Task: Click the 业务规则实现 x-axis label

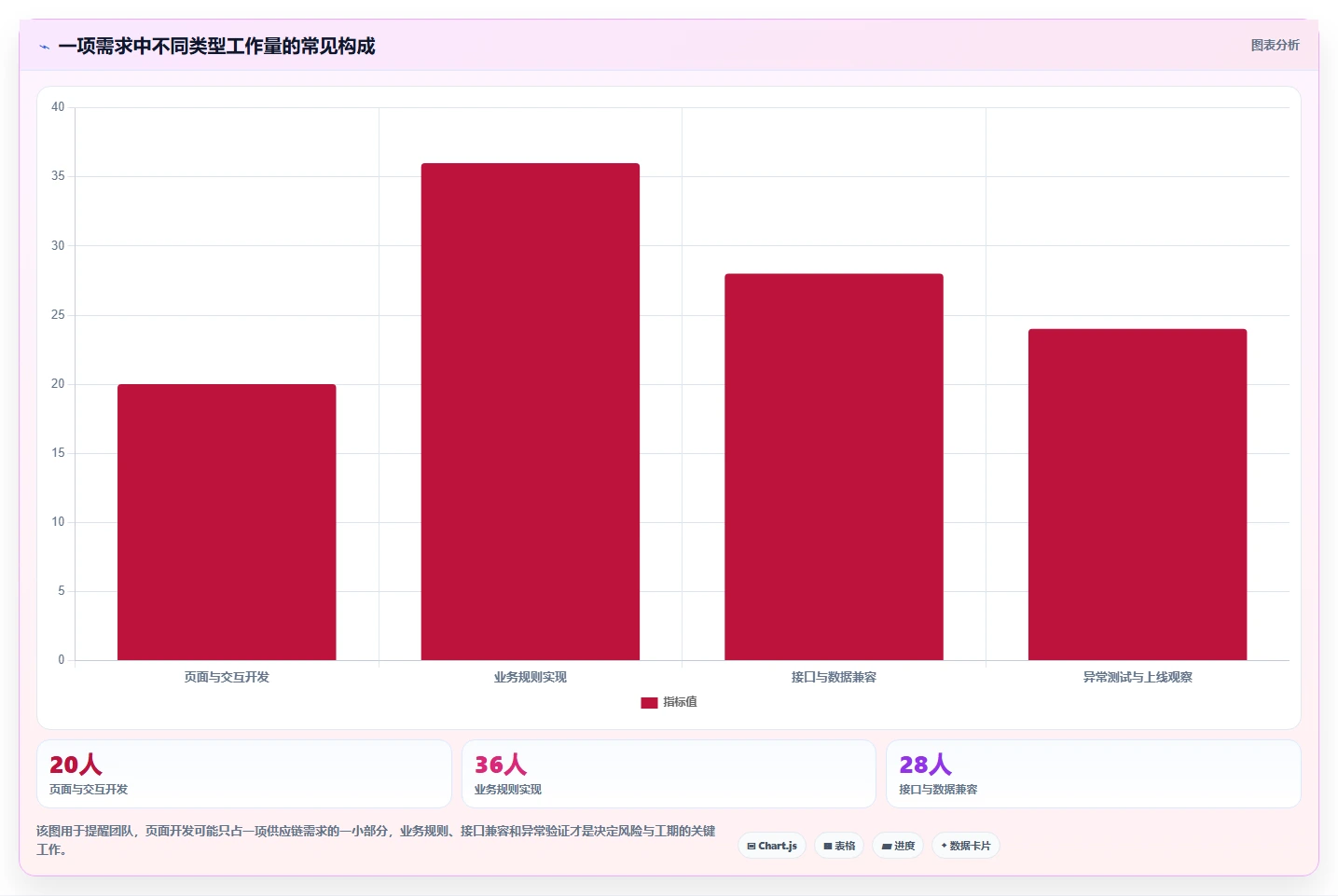Action: tap(531, 677)
